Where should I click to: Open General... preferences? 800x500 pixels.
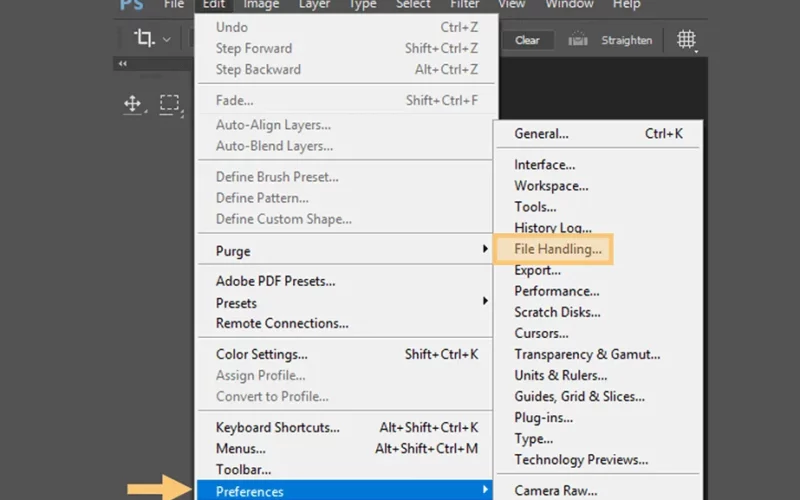point(598,134)
